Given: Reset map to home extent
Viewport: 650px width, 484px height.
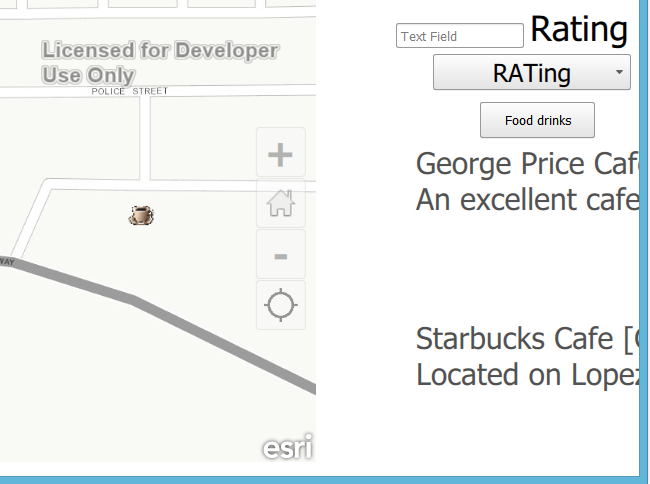Looking at the screenshot, I should (x=281, y=203).
